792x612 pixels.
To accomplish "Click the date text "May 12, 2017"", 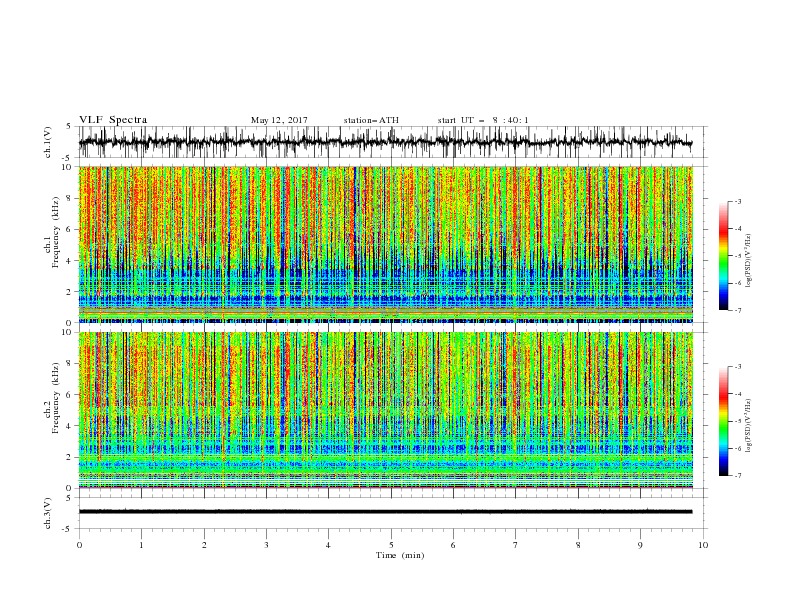I will pyautogui.click(x=279, y=120).
